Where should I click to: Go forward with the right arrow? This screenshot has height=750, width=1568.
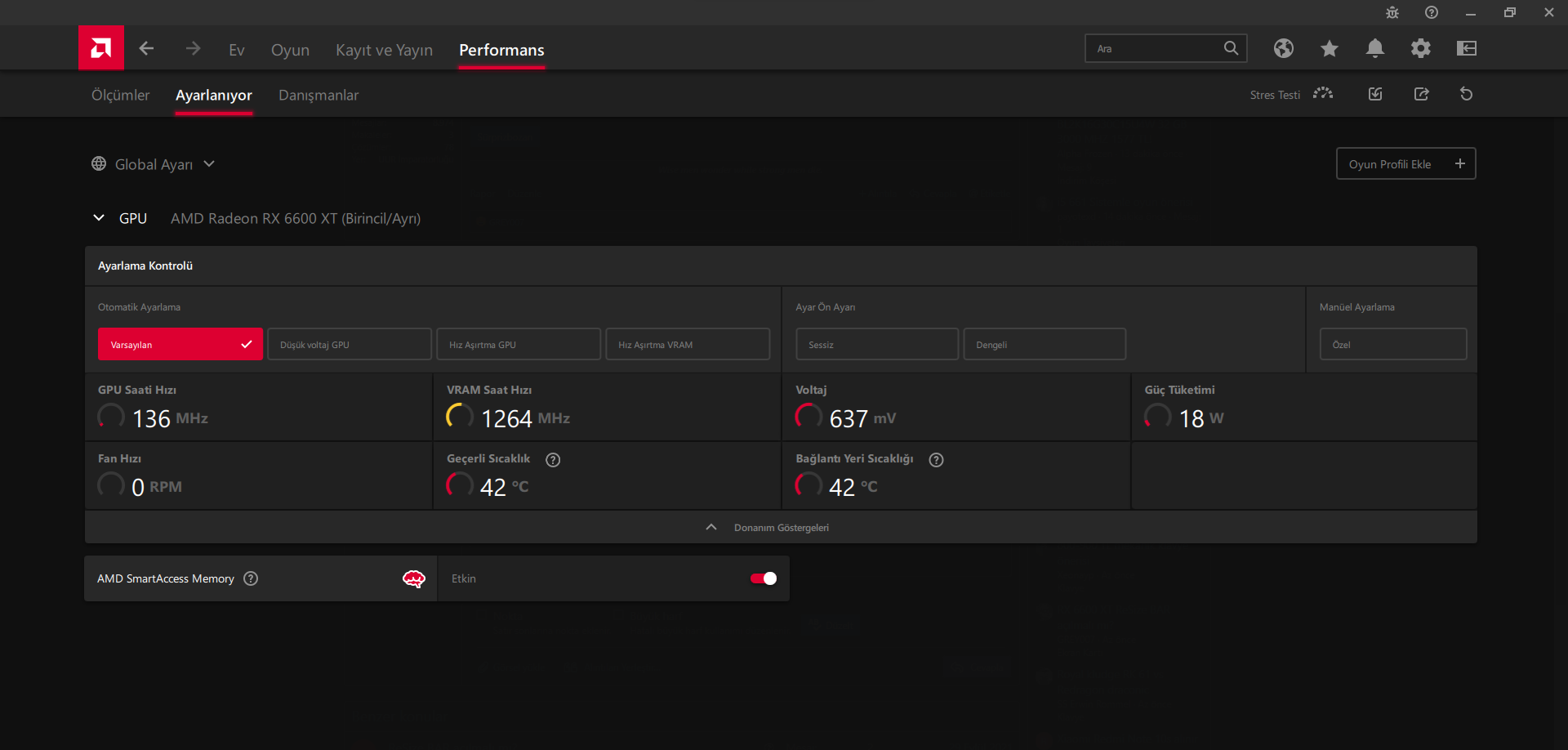[193, 49]
